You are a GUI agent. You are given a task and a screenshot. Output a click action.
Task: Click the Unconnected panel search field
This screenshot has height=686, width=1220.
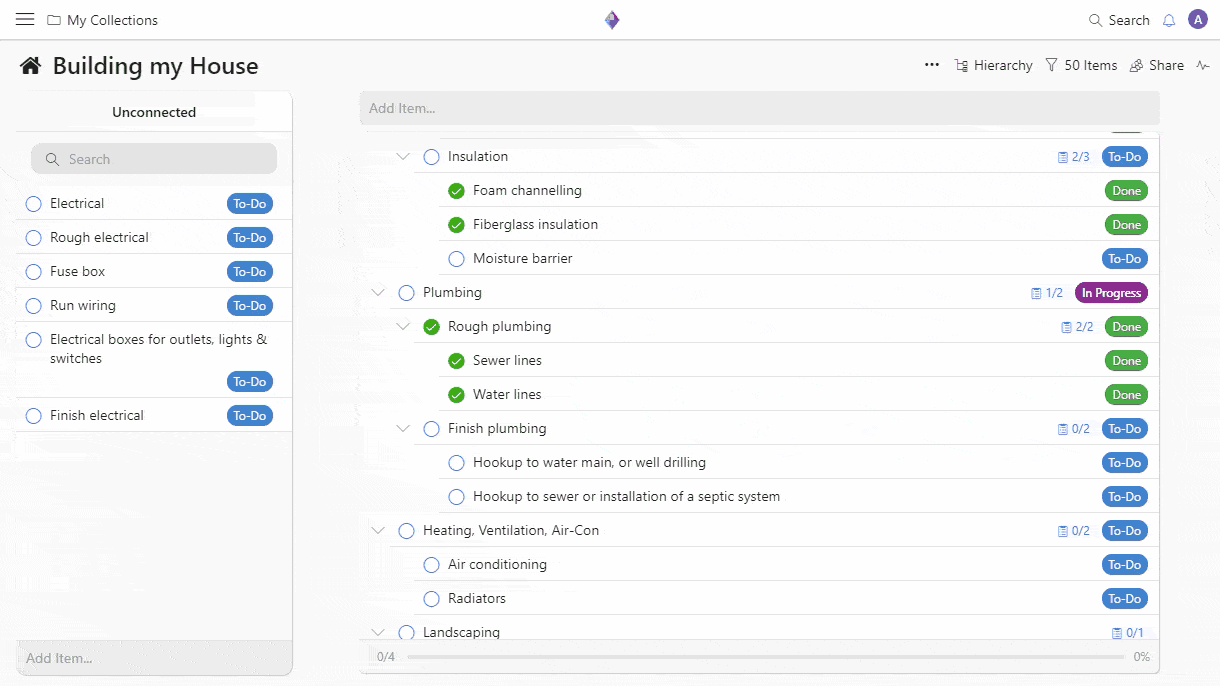154,159
